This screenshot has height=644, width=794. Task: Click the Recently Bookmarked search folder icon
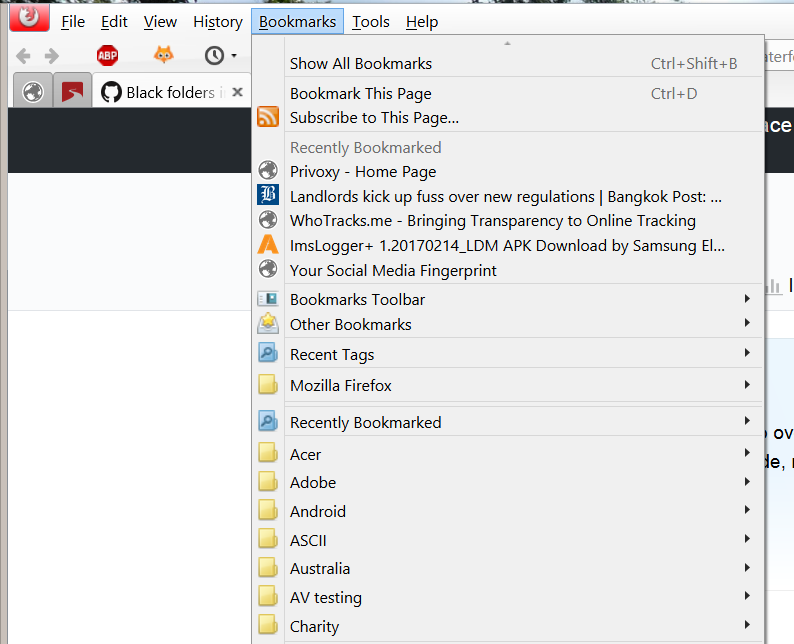(268, 421)
